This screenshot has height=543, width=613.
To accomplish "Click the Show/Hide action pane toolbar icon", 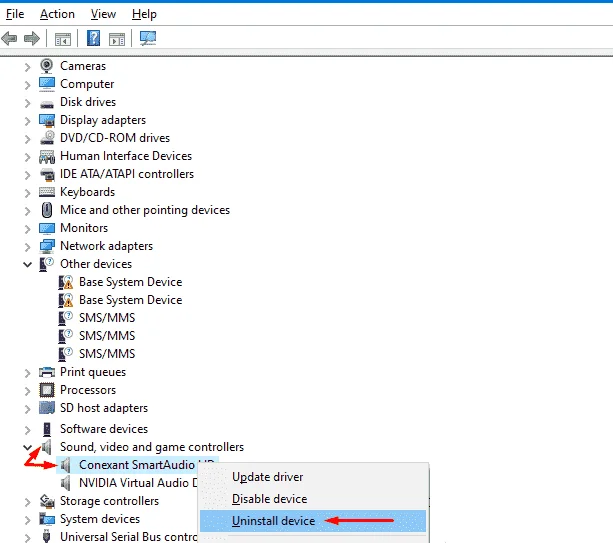I will [x=117, y=39].
